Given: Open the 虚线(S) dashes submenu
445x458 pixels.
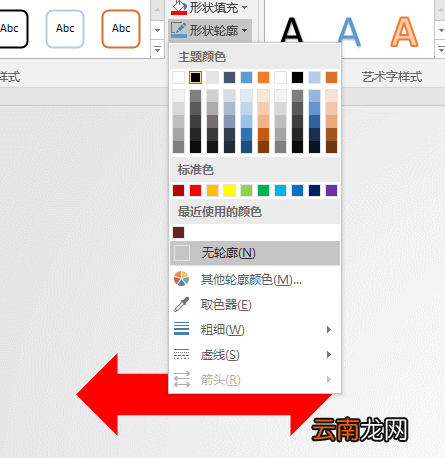Looking at the screenshot, I should coord(255,354).
